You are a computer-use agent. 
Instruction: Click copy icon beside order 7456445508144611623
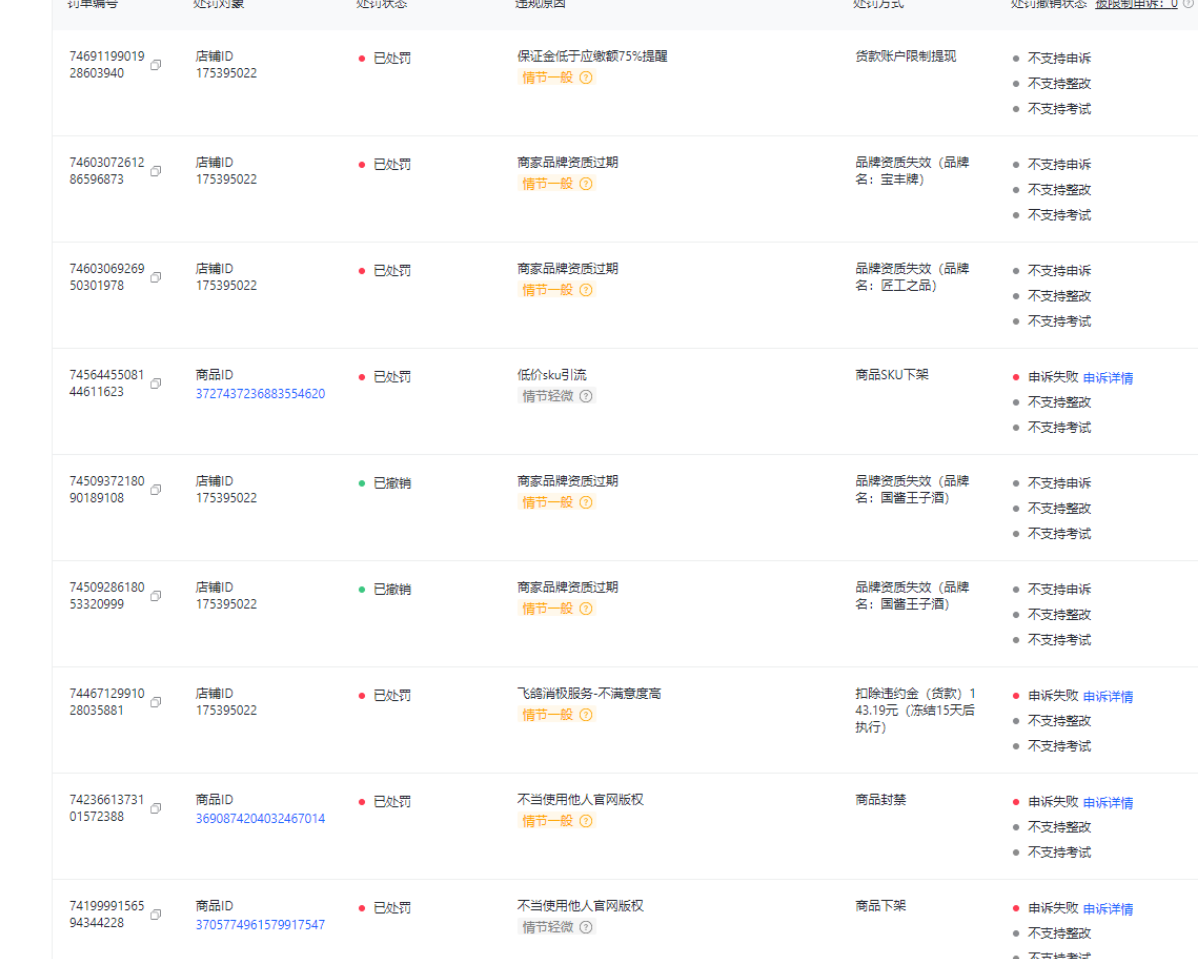[x=156, y=384]
